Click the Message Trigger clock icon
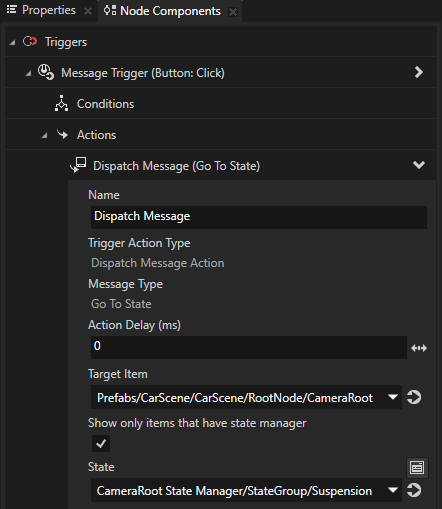 point(45,72)
